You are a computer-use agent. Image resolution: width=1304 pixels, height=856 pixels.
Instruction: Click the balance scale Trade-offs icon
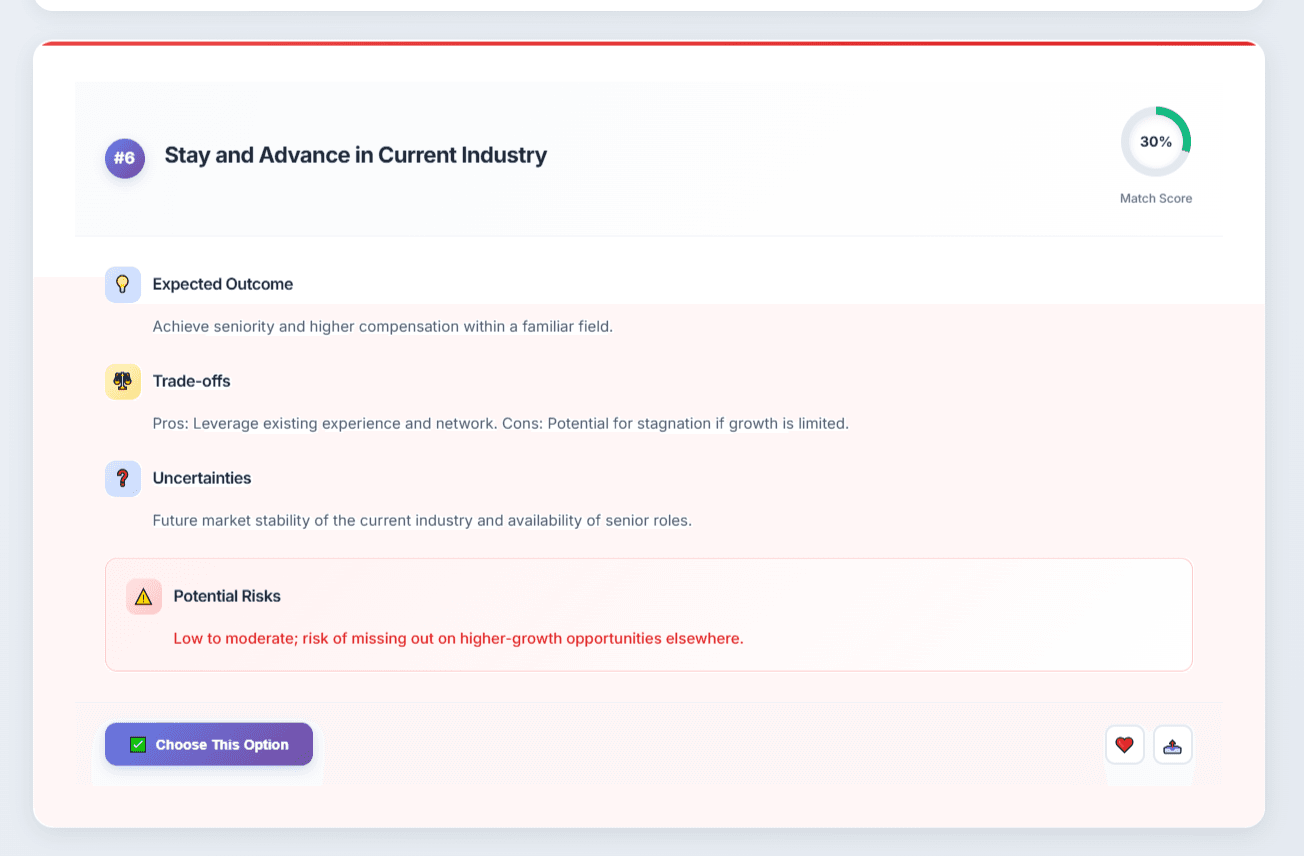(x=123, y=381)
